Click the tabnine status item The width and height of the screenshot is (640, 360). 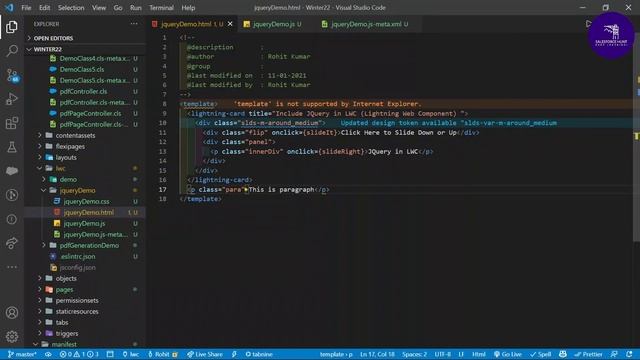point(259,354)
